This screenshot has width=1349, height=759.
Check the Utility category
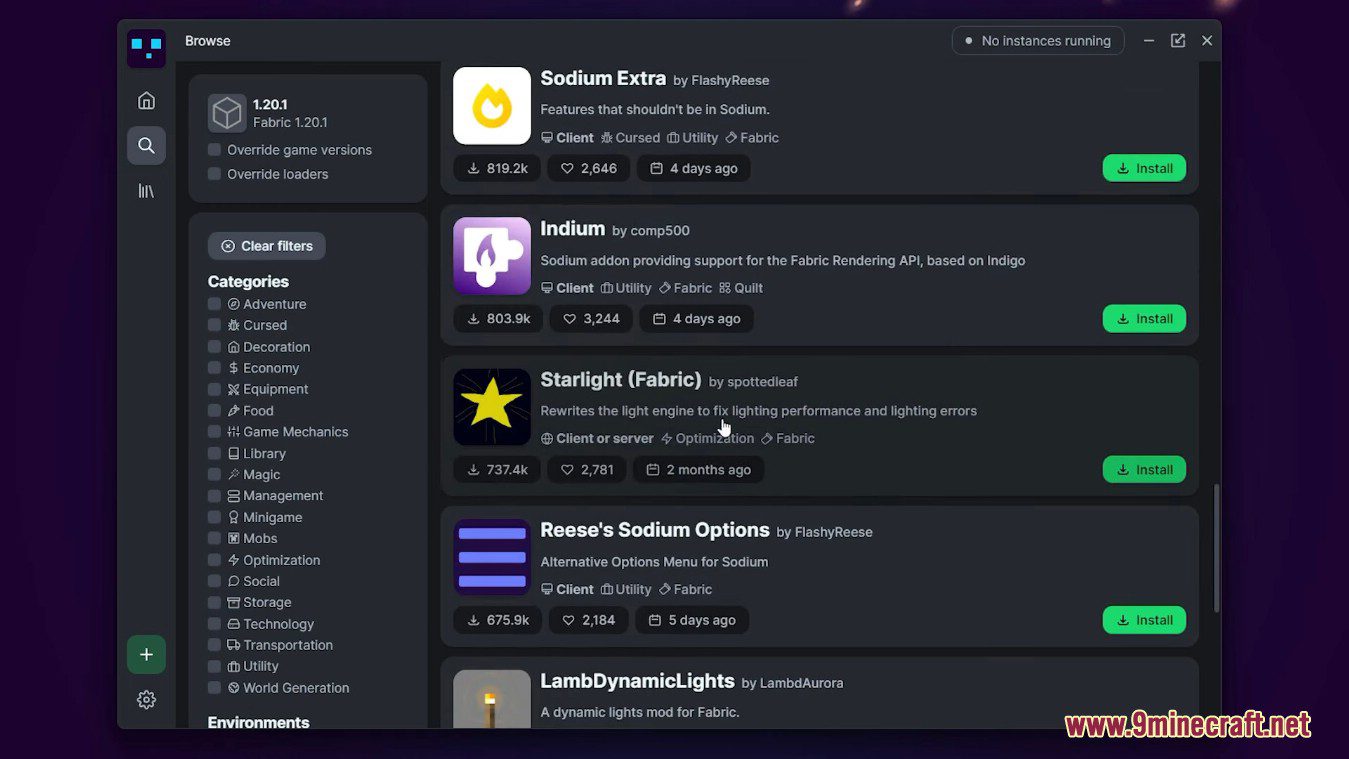click(214, 666)
